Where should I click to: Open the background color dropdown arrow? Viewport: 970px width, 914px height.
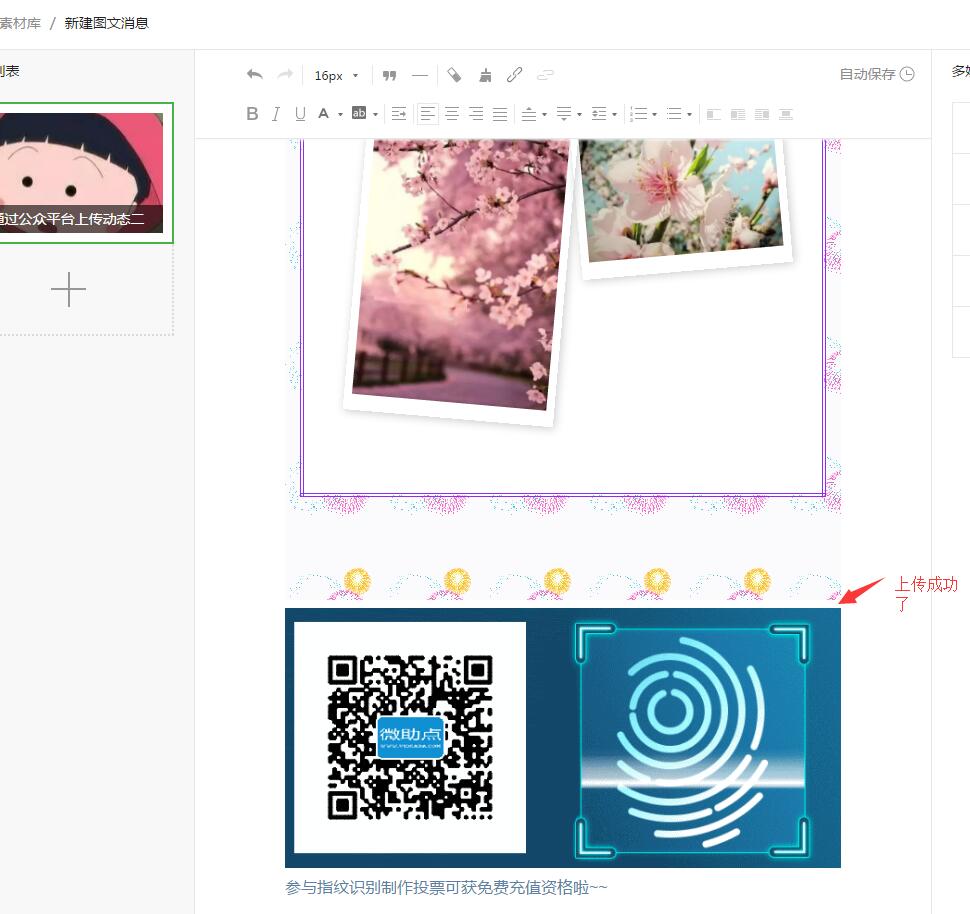coord(376,114)
